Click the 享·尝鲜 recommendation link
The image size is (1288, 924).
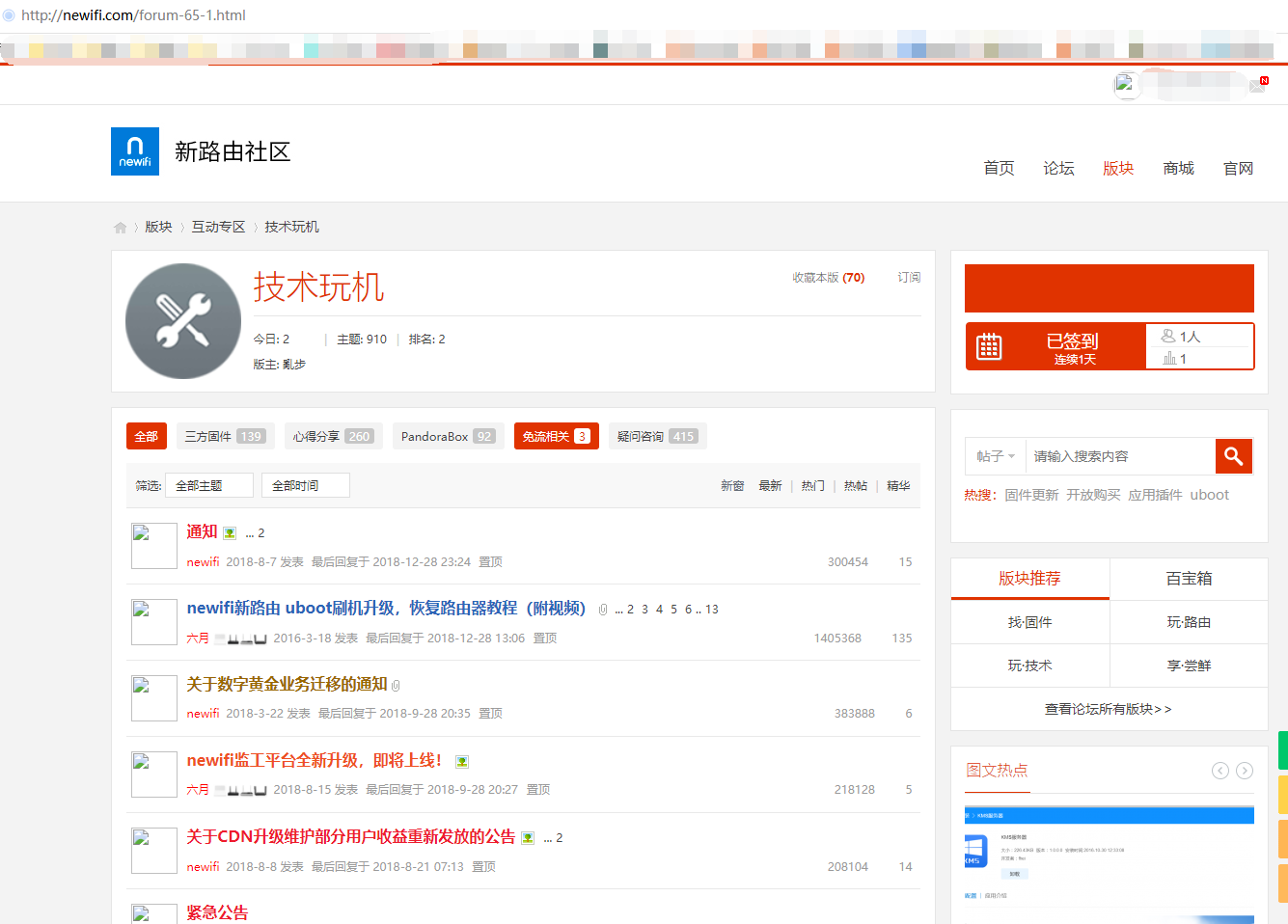click(x=1189, y=666)
